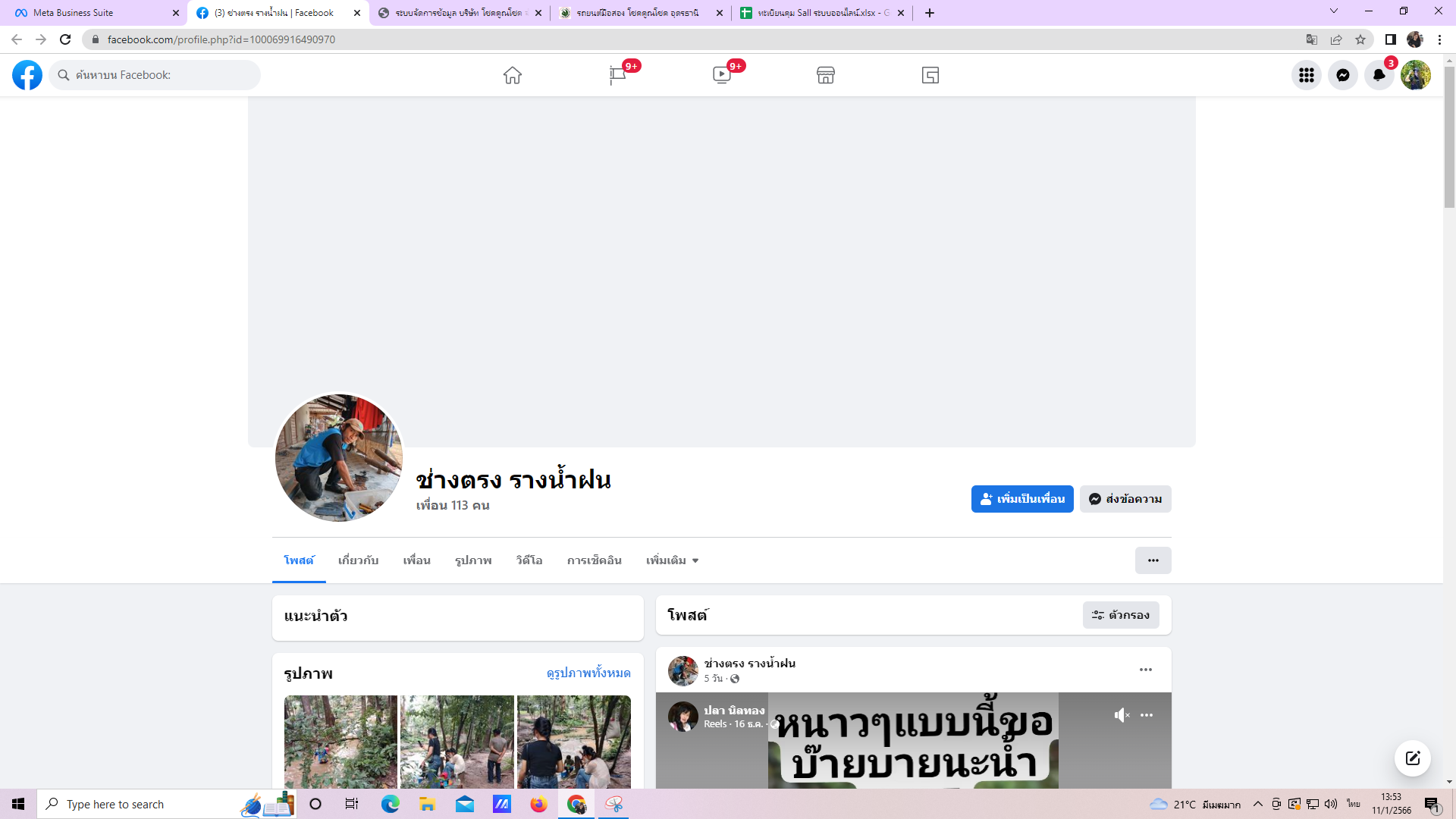Expand the เพิ่มเติม dropdown tab
Viewport: 1456px width, 819px height.
pyautogui.click(x=672, y=560)
